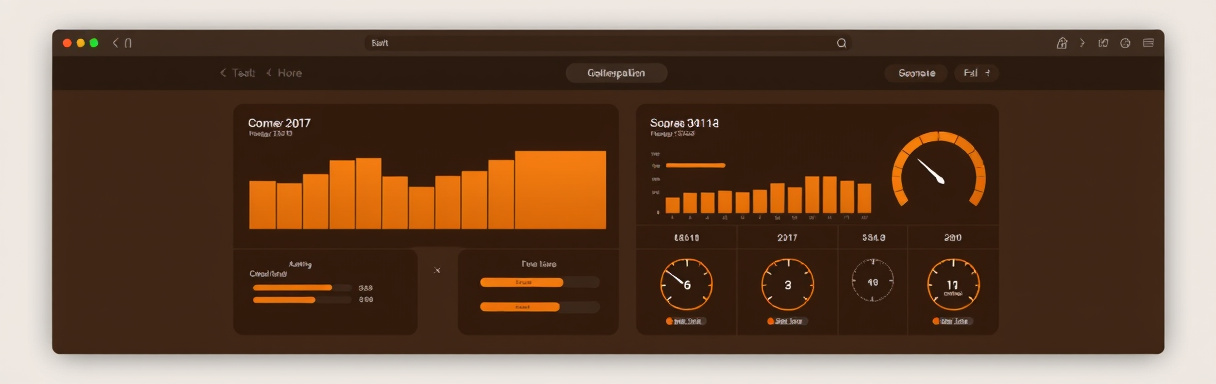Click the back chevron in the title bar
The height and width of the screenshot is (384, 1216).
tap(116, 43)
